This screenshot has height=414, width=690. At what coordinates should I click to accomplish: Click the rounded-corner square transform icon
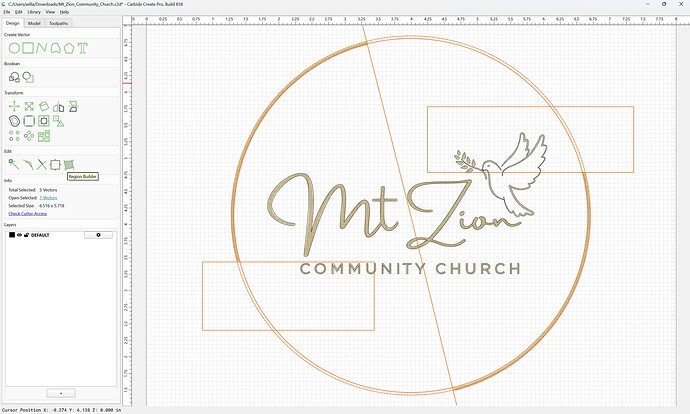coord(29,121)
